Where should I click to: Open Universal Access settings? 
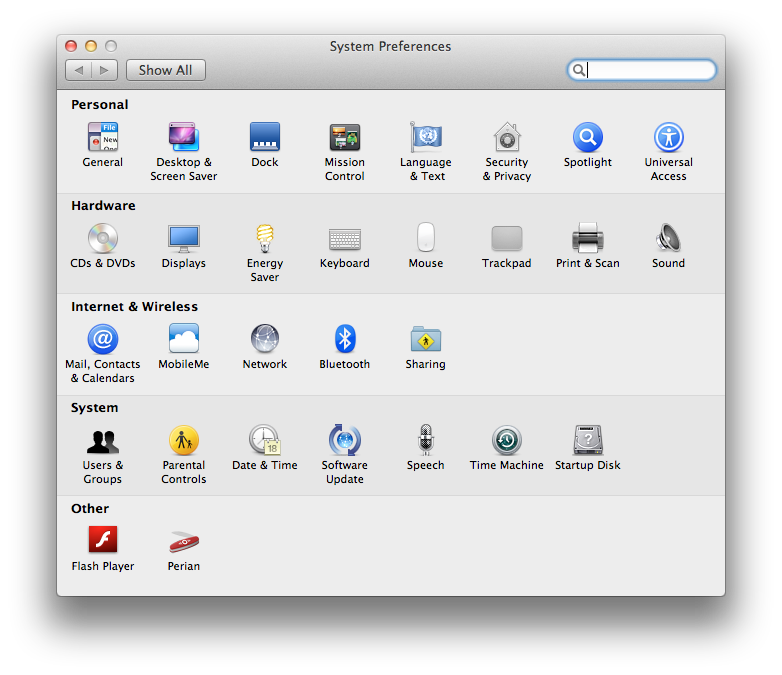coord(668,138)
